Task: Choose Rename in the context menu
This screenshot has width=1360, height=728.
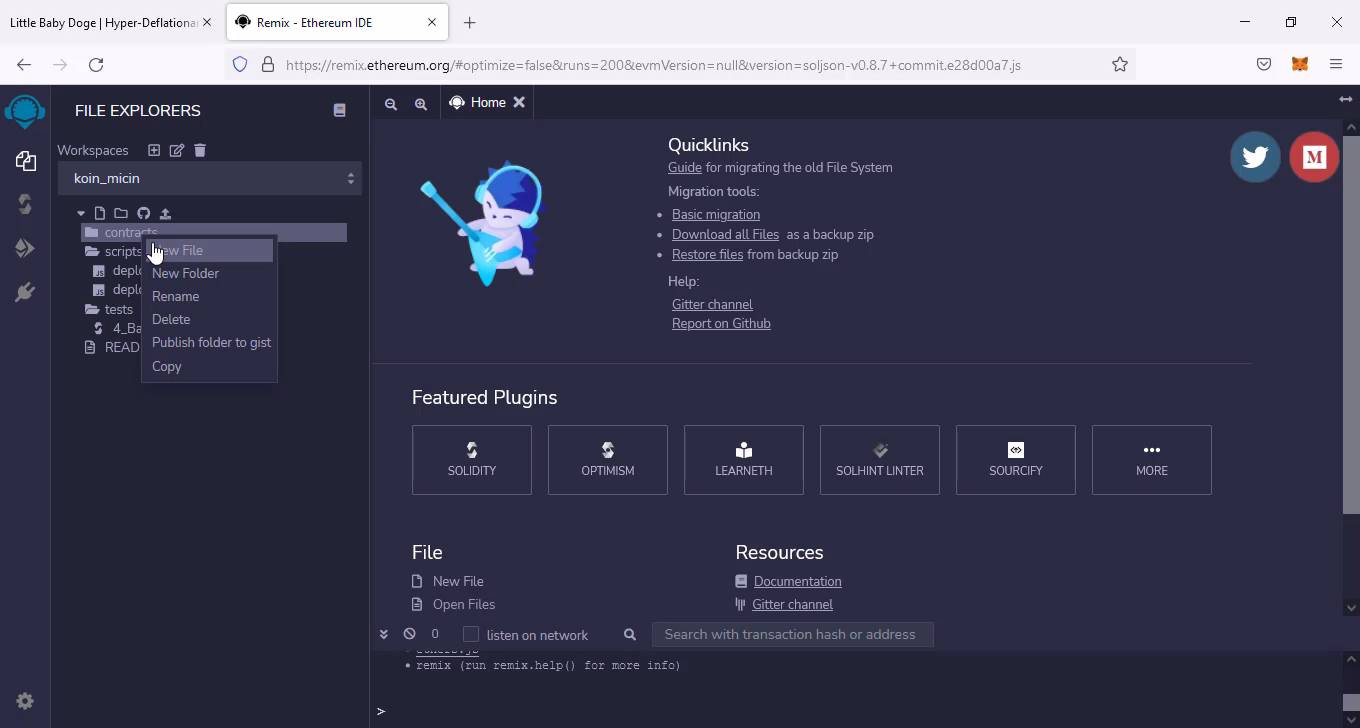Action: (x=175, y=296)
